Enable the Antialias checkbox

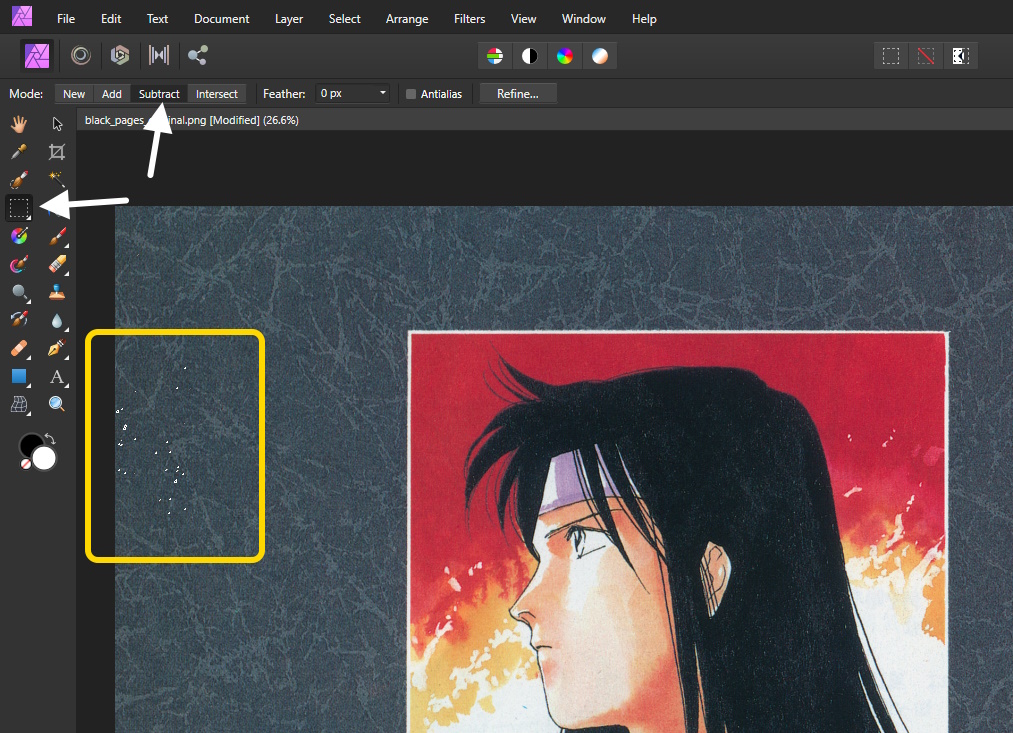click(x=411, y=94)
